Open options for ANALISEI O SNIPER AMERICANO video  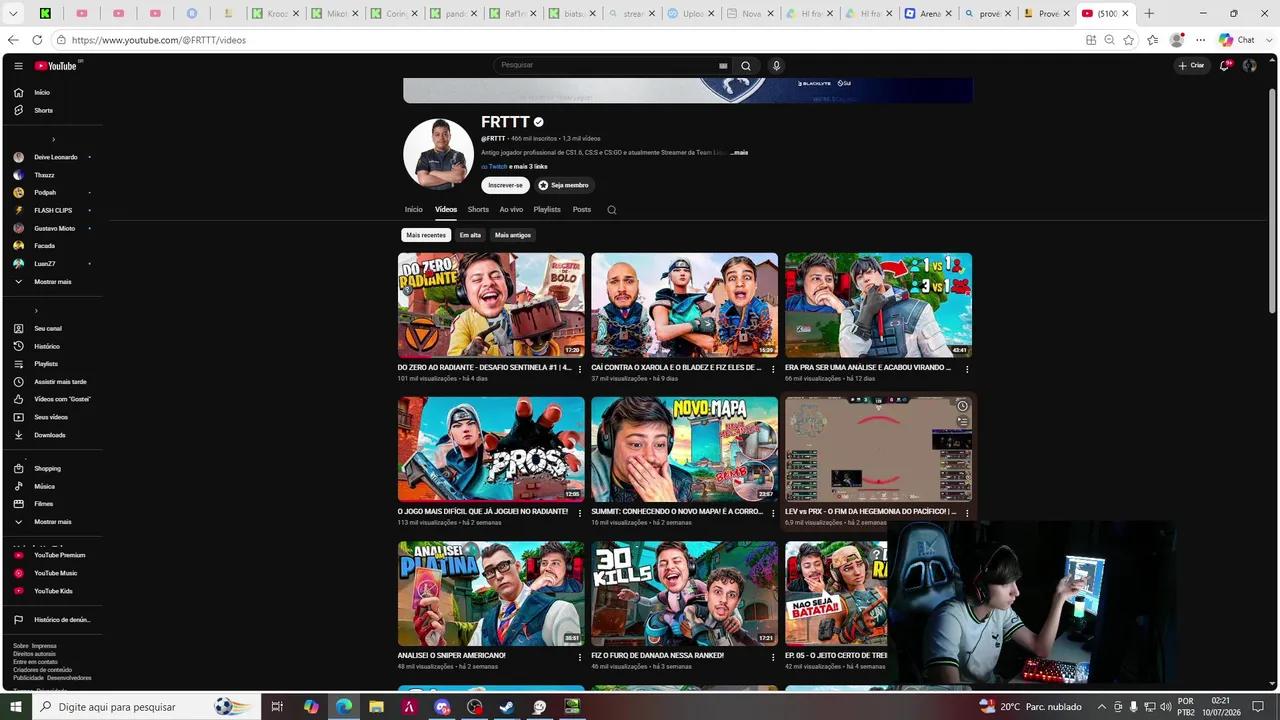pos(579,657)
